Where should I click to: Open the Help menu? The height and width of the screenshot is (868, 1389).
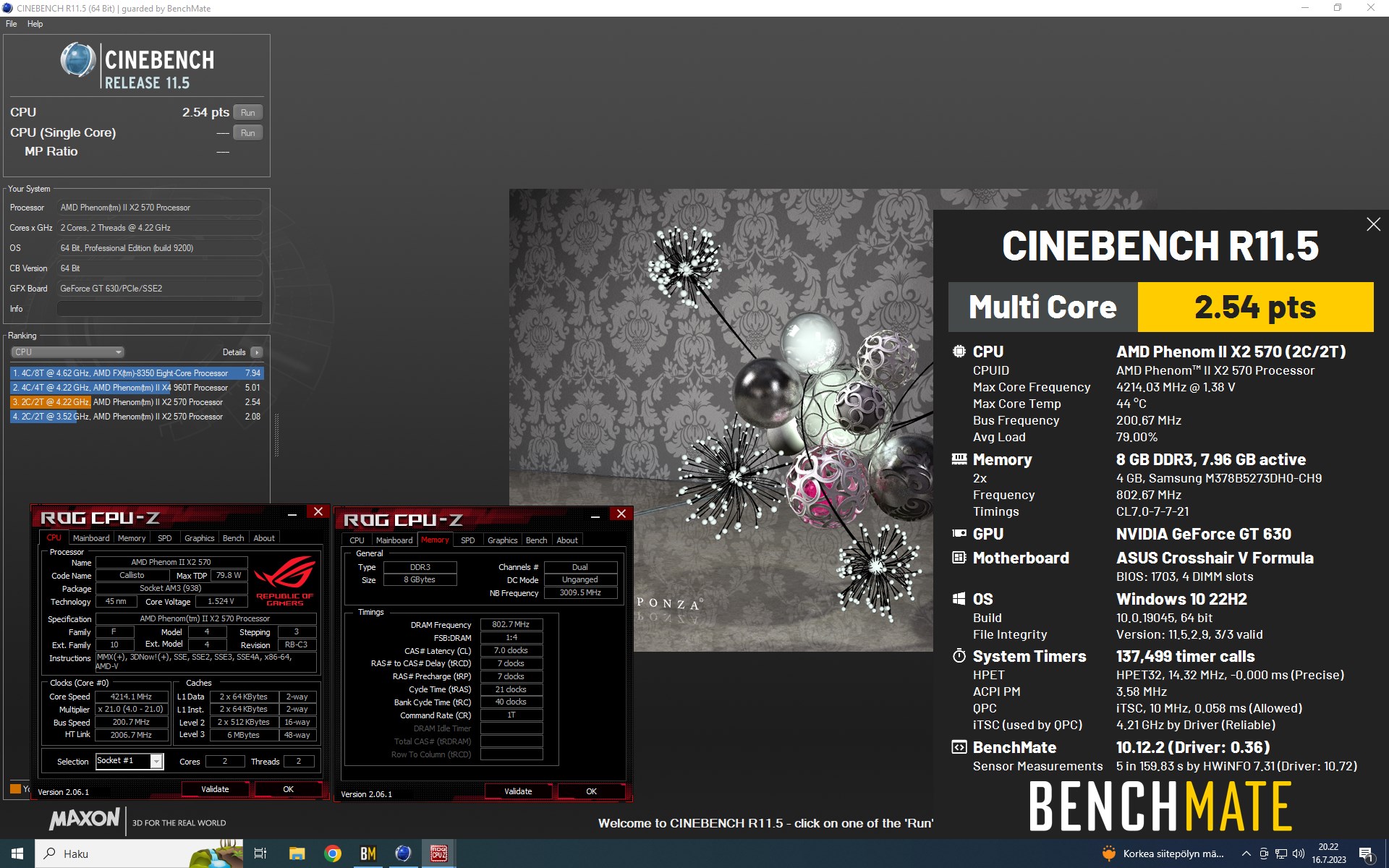(x=35, y=24)
